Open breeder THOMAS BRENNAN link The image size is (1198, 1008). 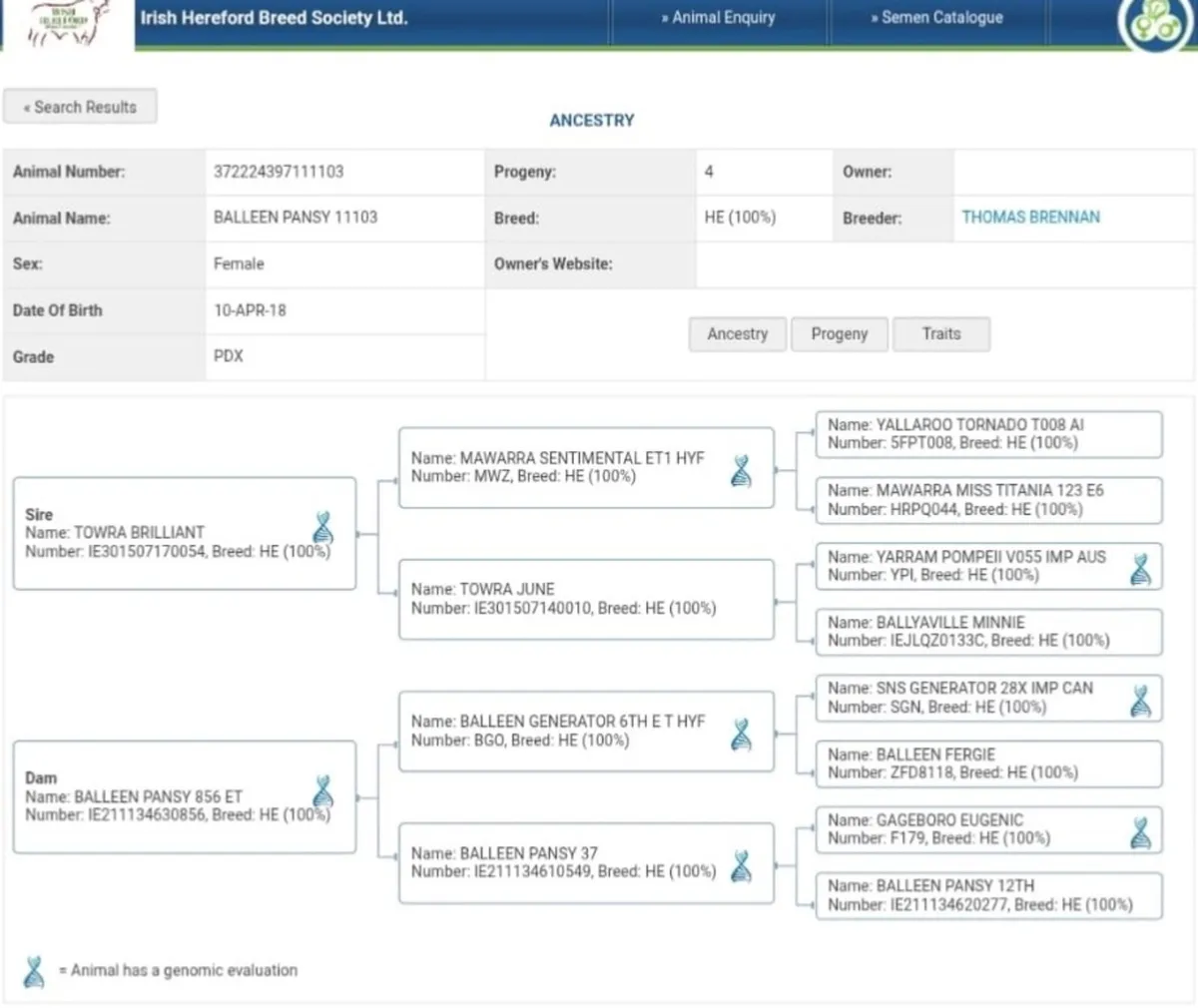1031,218
